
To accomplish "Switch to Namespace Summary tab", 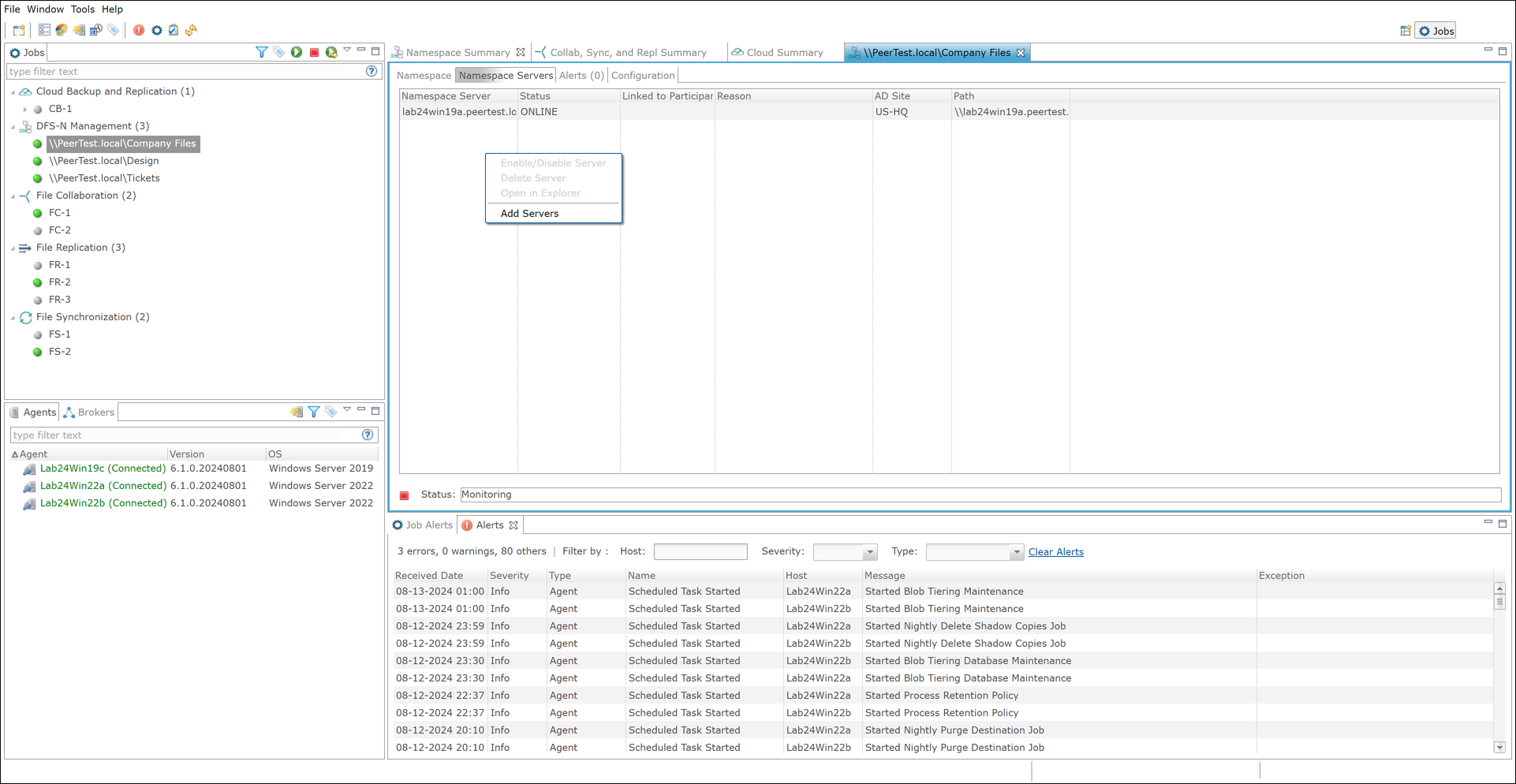I will tap(457, 53).
